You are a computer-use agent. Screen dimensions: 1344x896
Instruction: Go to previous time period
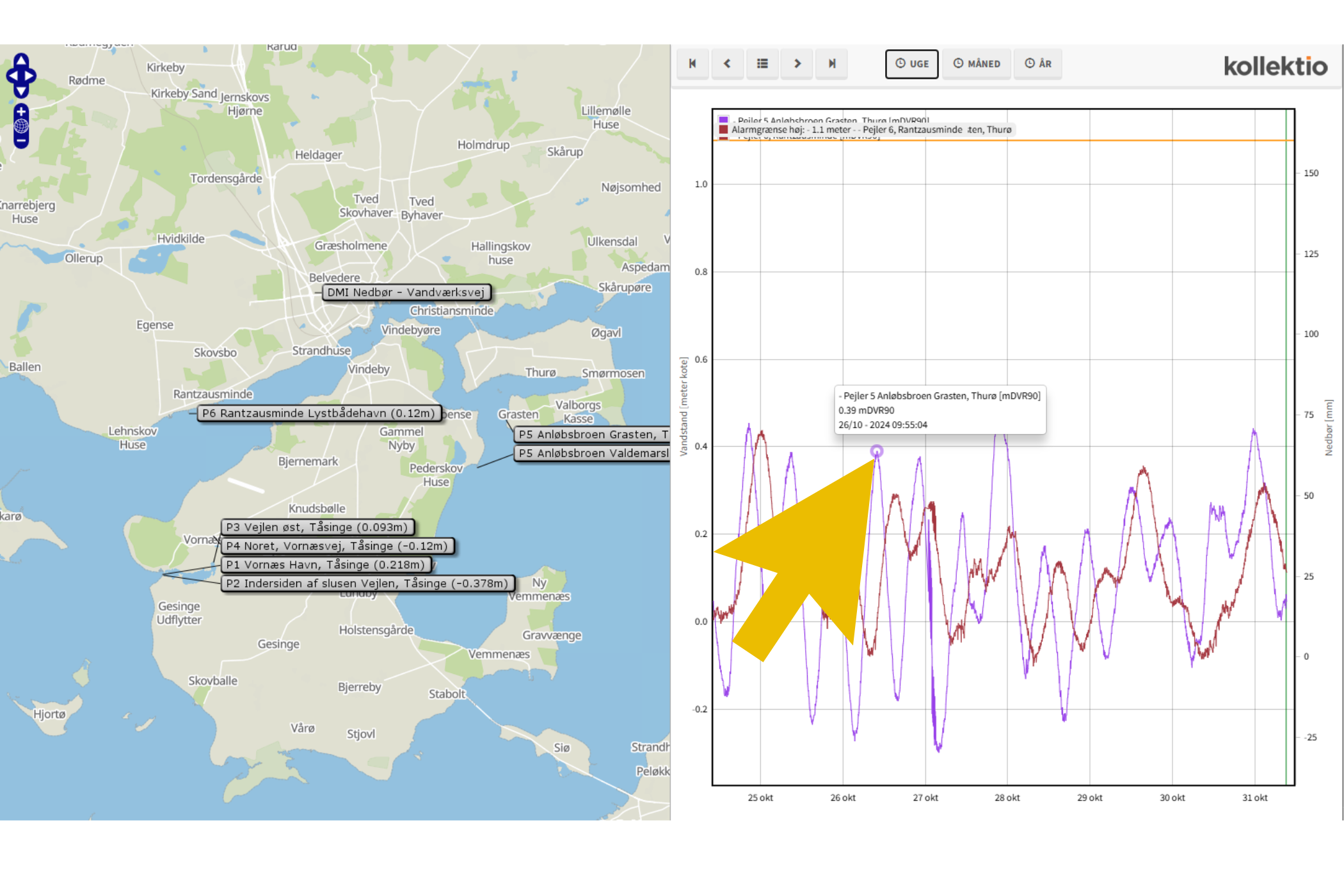727,63
